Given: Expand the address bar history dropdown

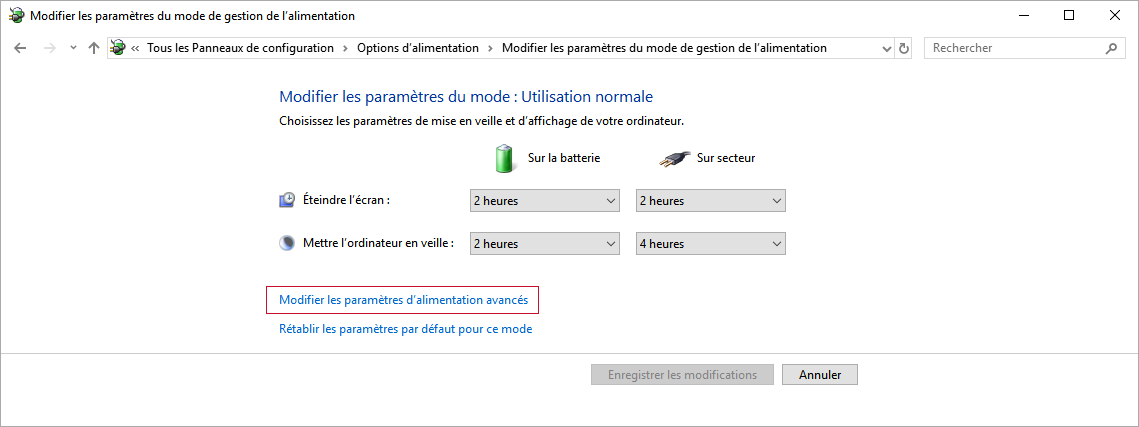Looking at the screenshot, I should pyautogui.click(x=887, y=48).
